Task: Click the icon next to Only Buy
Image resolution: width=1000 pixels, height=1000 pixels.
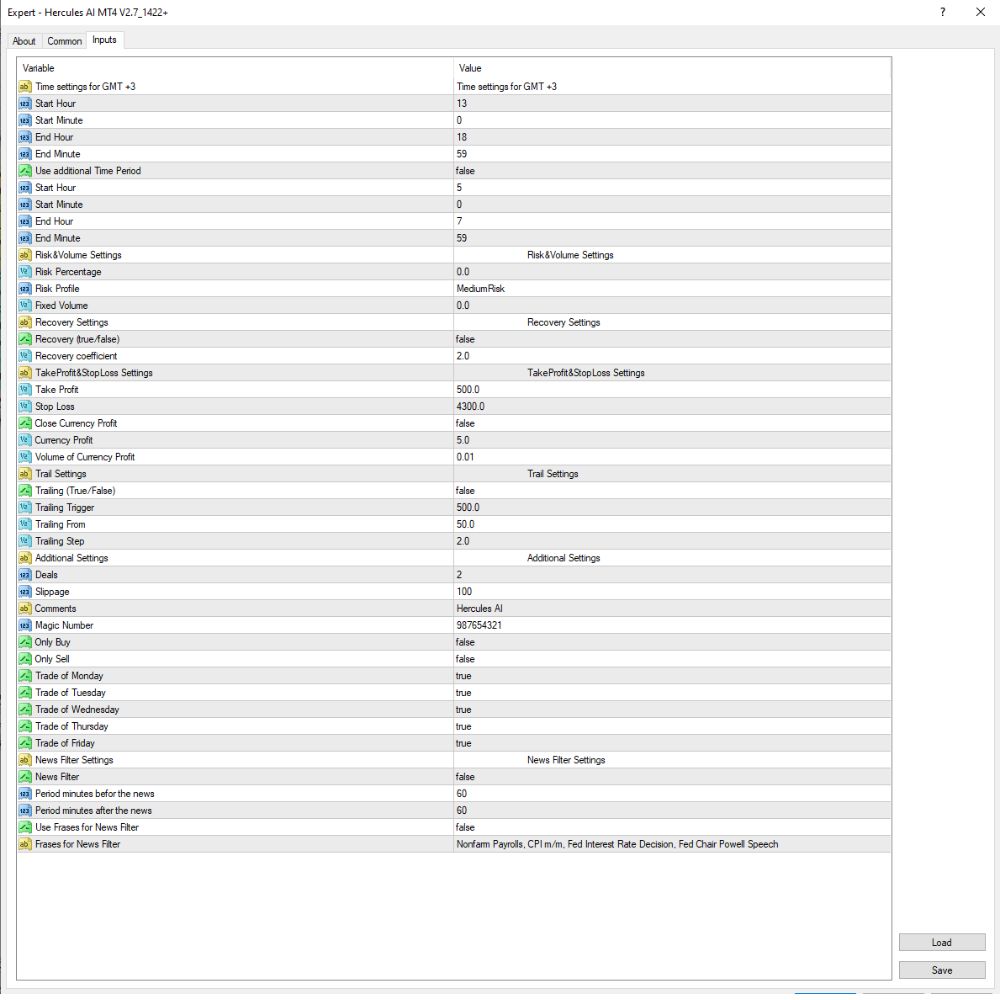Action: coord(25,642)
